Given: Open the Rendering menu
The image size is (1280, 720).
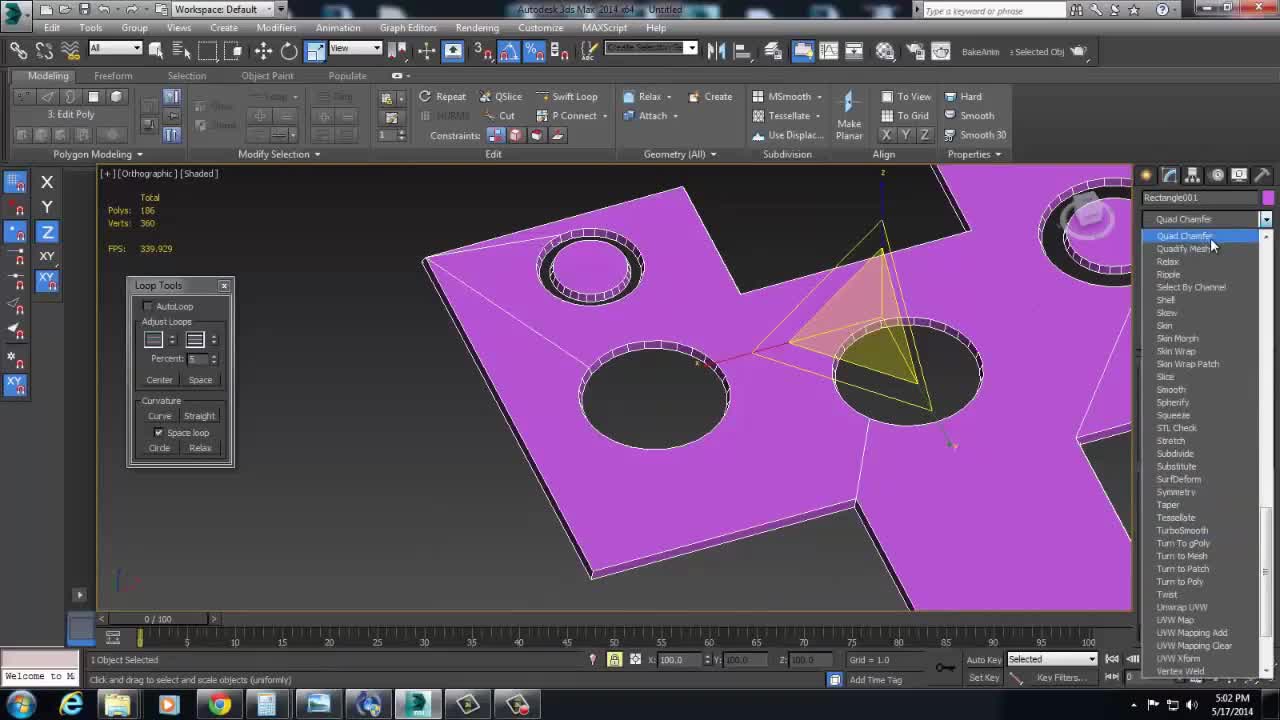Looking at the screenshot, I should pos(477,28).
